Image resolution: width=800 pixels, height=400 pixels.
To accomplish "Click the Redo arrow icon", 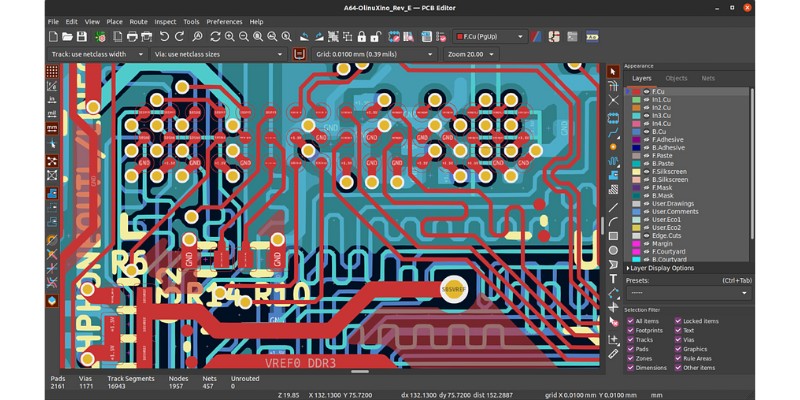I will tap(179, 37).
